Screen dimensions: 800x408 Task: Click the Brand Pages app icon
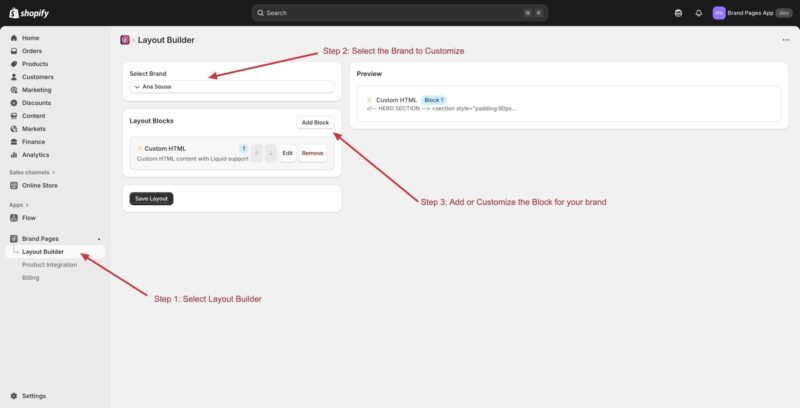14,239
